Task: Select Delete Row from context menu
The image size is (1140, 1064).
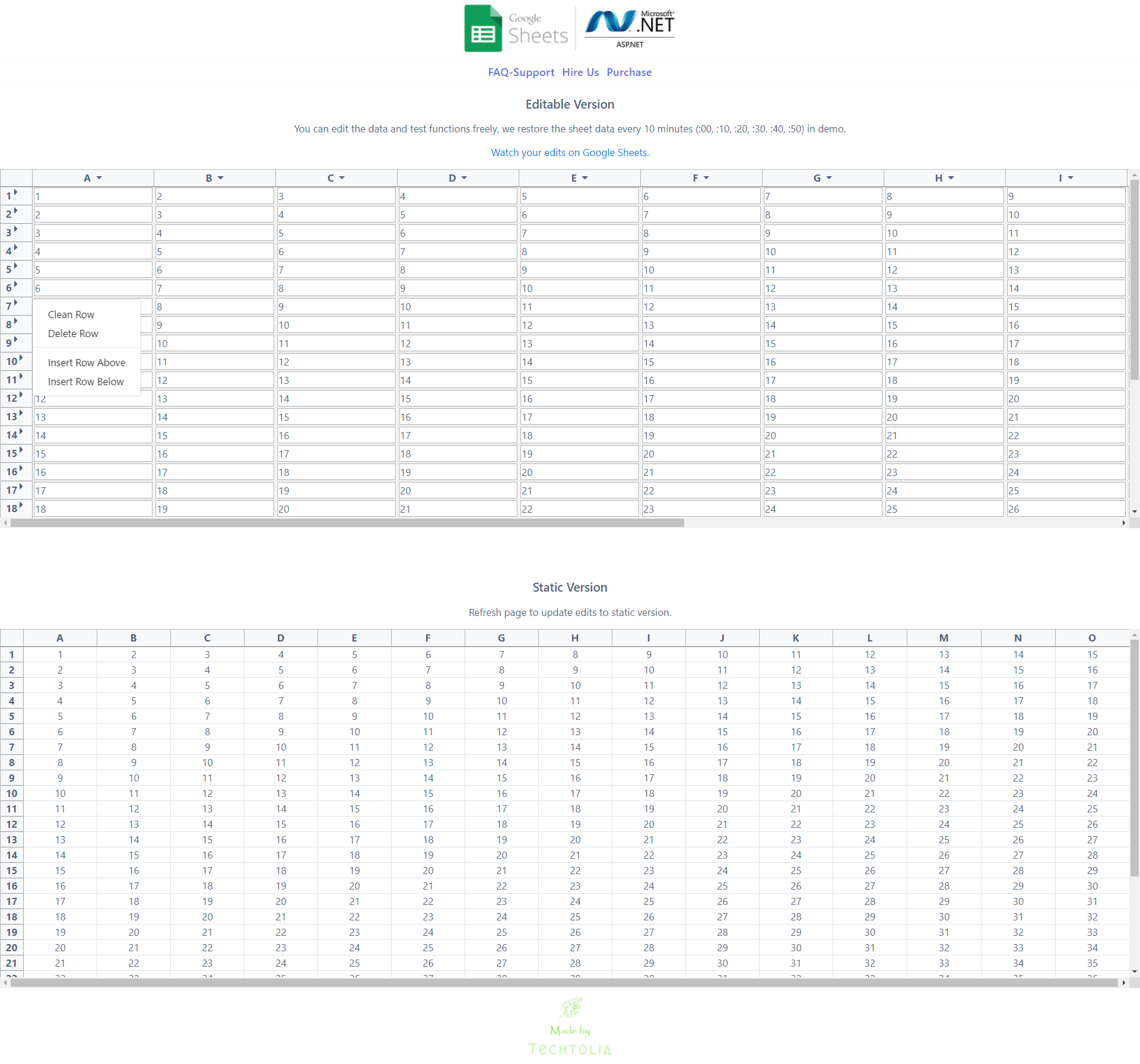Action: [x=72, y=334]
